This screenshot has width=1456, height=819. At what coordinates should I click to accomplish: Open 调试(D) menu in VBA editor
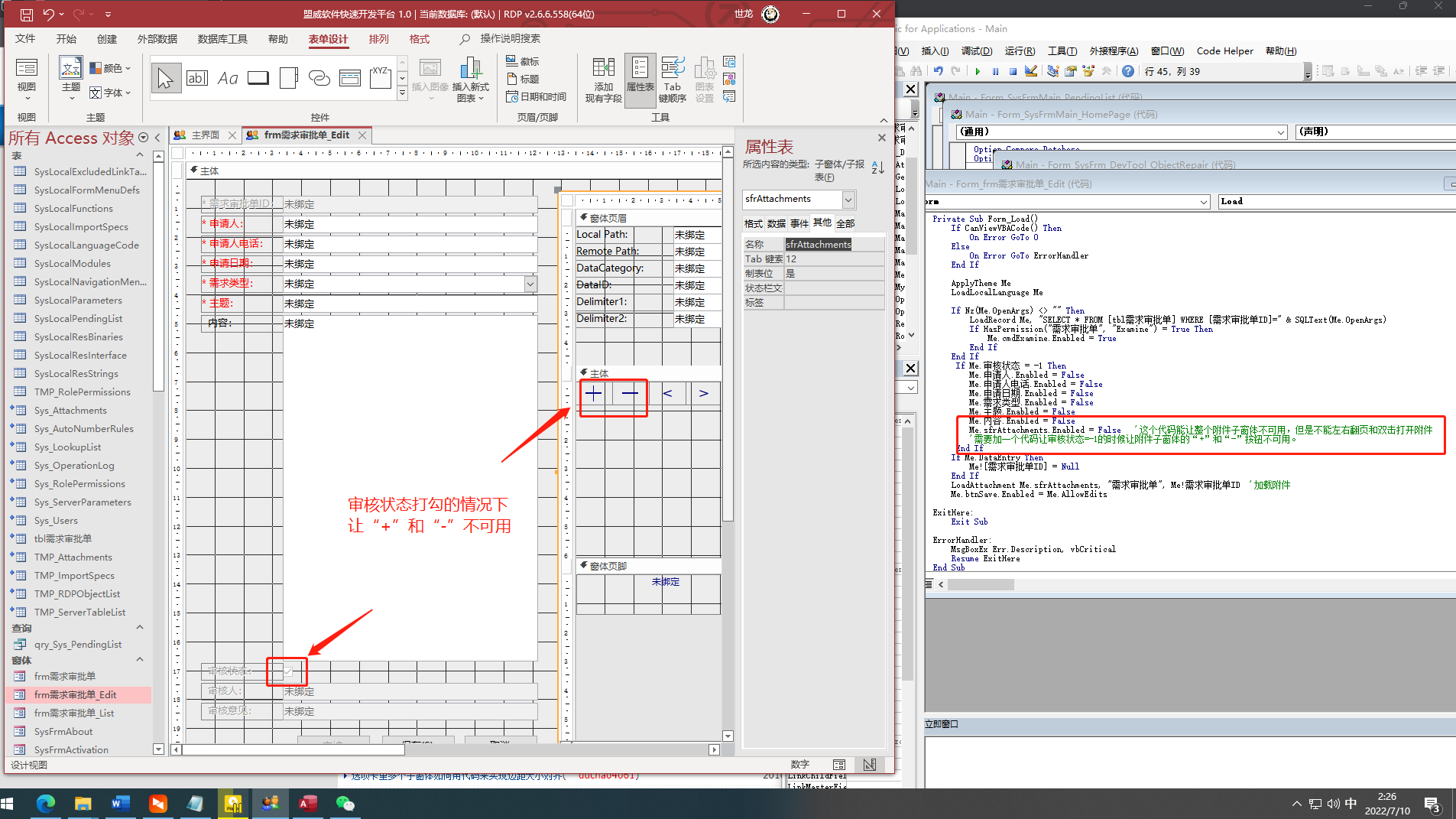click(x=977, y=51)
